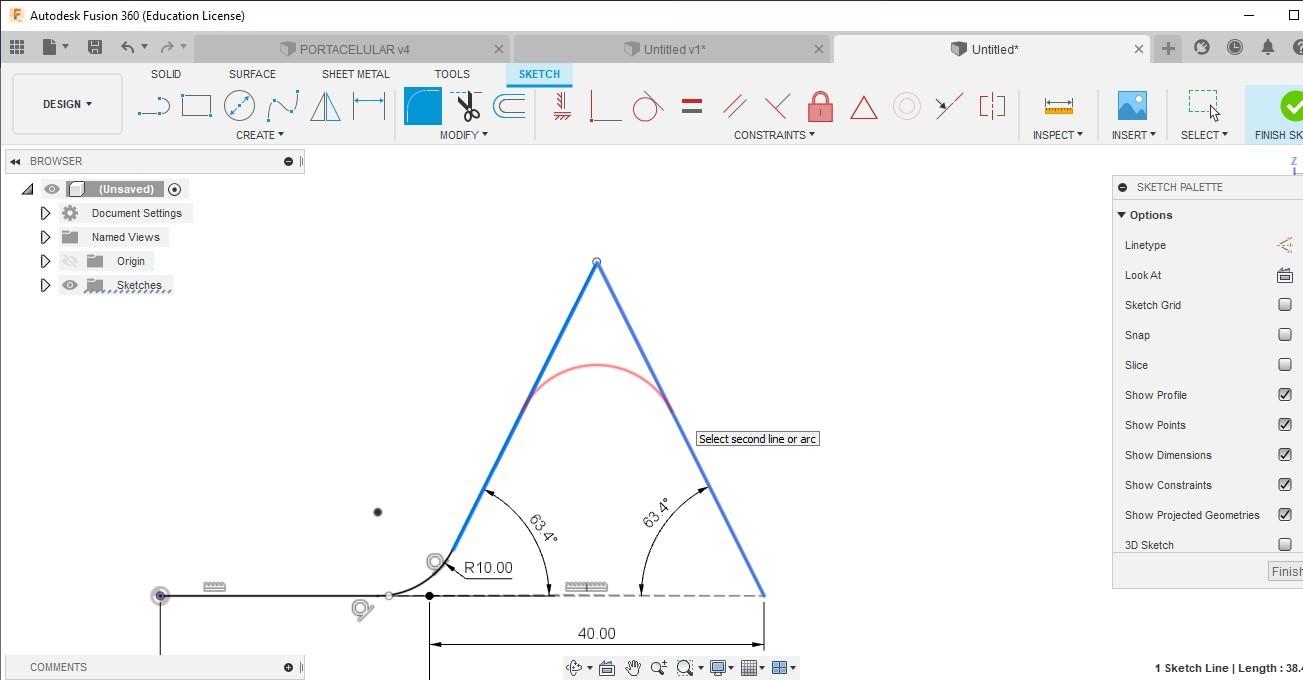Click the window Select tool icon

(x=1204, y=105)
